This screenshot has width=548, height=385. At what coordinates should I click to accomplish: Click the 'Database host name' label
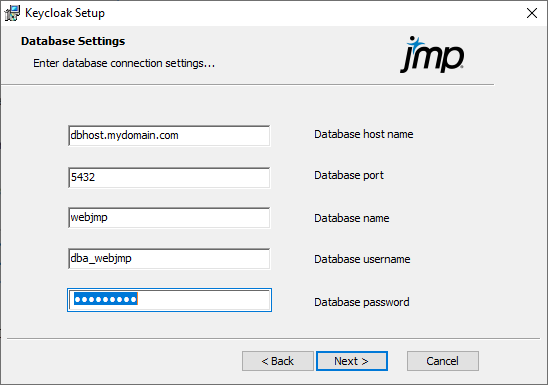click(x=363, y=134)
